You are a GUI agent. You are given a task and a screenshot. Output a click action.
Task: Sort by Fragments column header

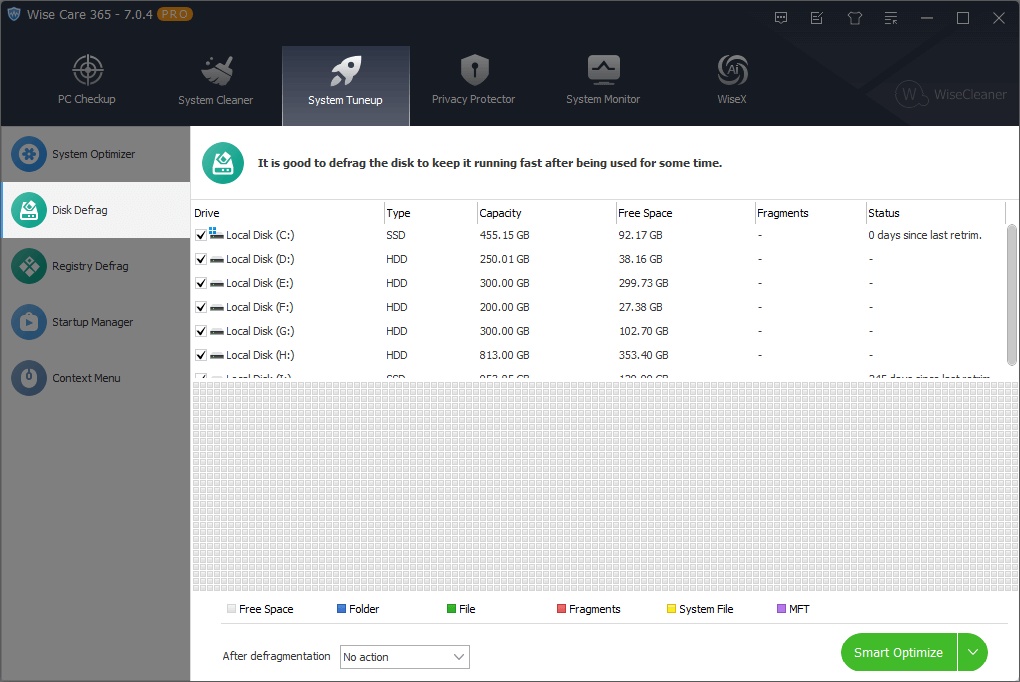[811, 213]
